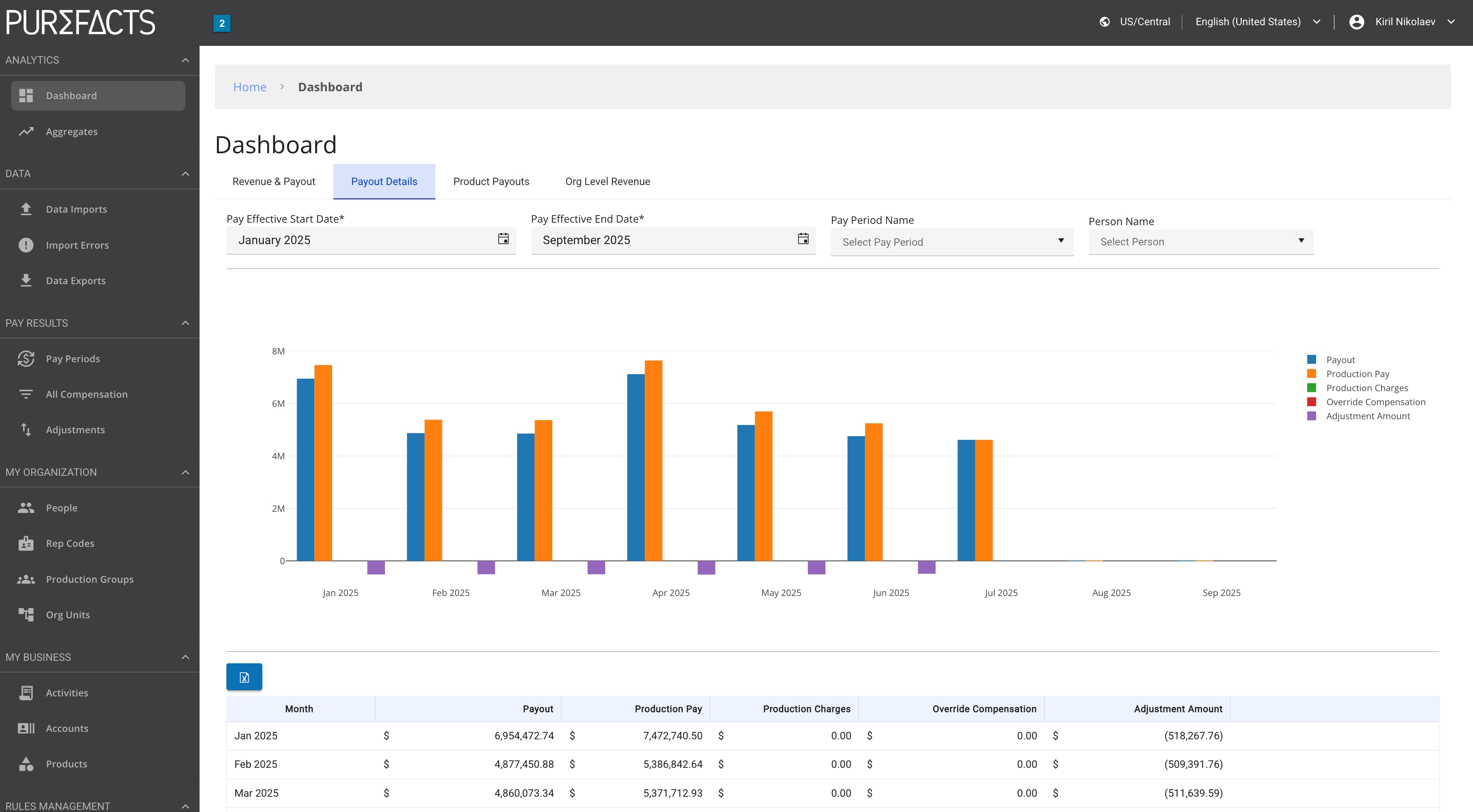Toggle Production Charges series in legend
The width and height of the screenshot is (1473, 812).
(x=1357, y=388)
